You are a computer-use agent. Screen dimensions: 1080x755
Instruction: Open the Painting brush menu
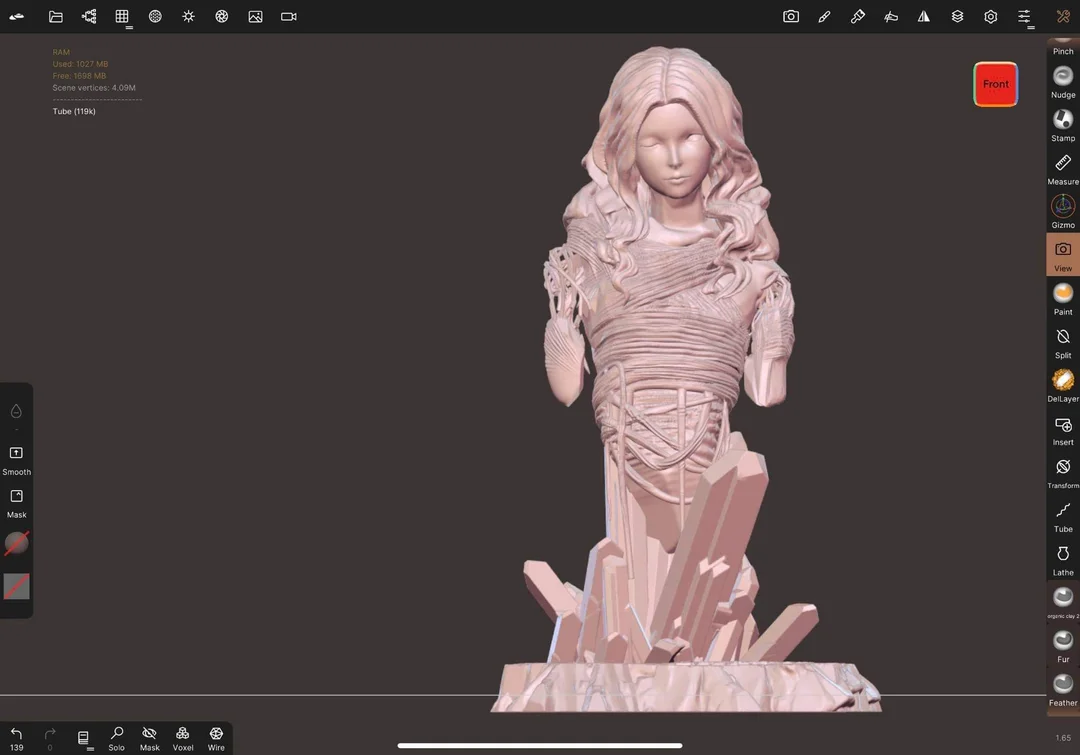point(858,17)
